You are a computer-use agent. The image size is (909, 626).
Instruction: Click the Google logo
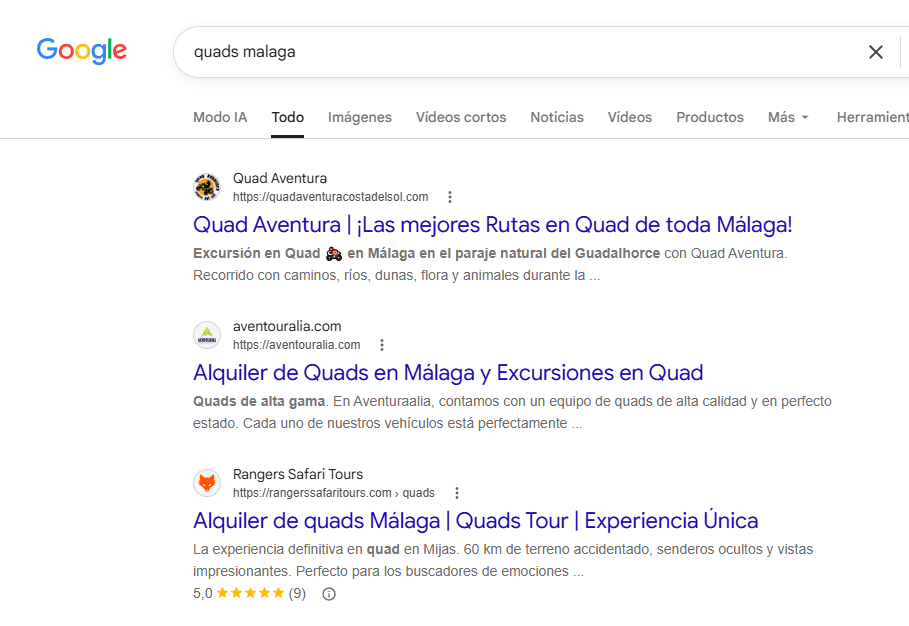point(82,50)
